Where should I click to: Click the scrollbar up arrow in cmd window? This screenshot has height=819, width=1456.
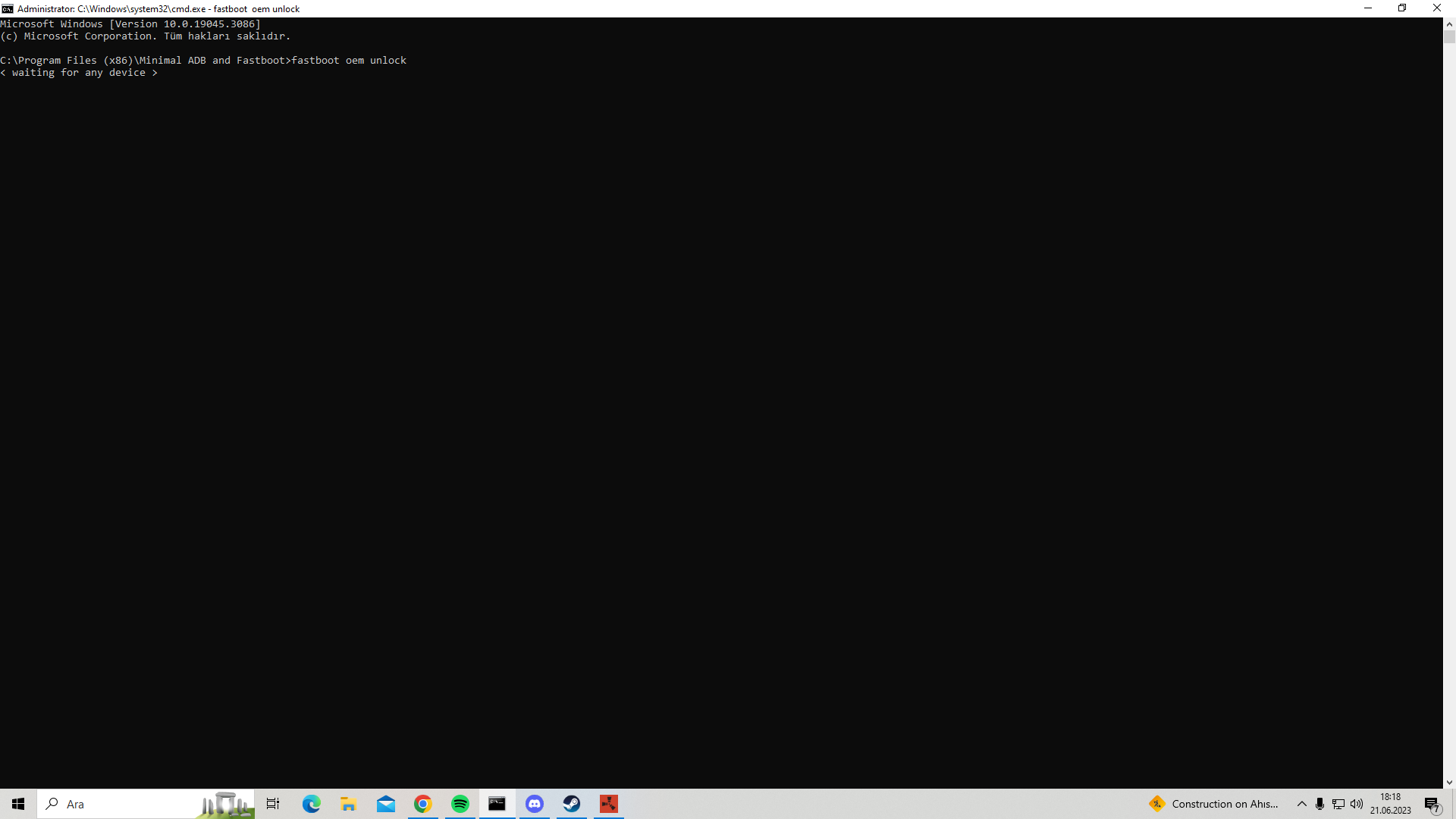[x=1449, y=24]
